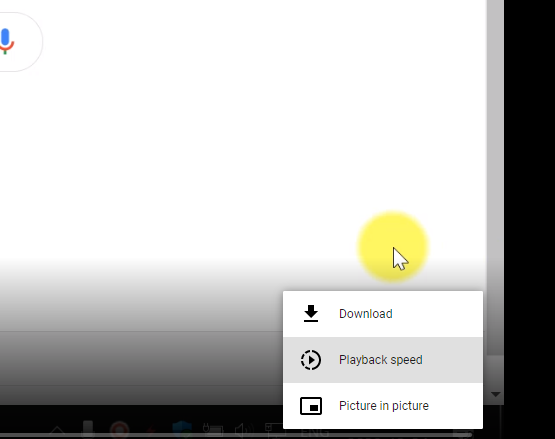Expand hidden tray icons chevron

(x=57, y=430)
